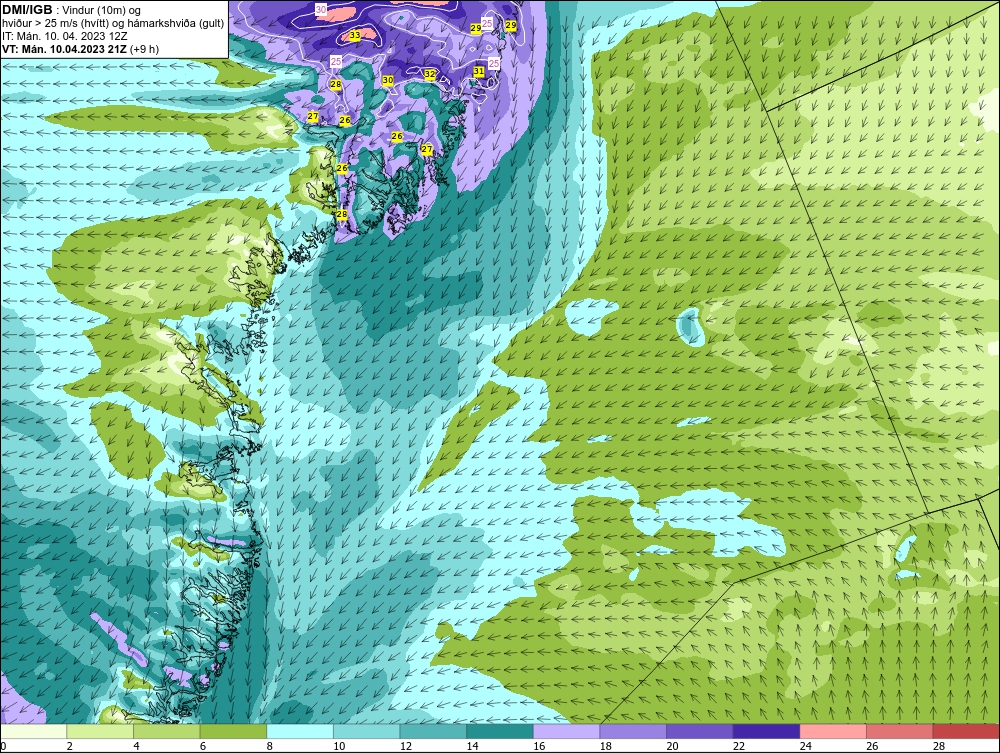This screenshot has width=1000, height=753.
Task: Click the white contour label reading 30
Action: [x=321, y=9]
